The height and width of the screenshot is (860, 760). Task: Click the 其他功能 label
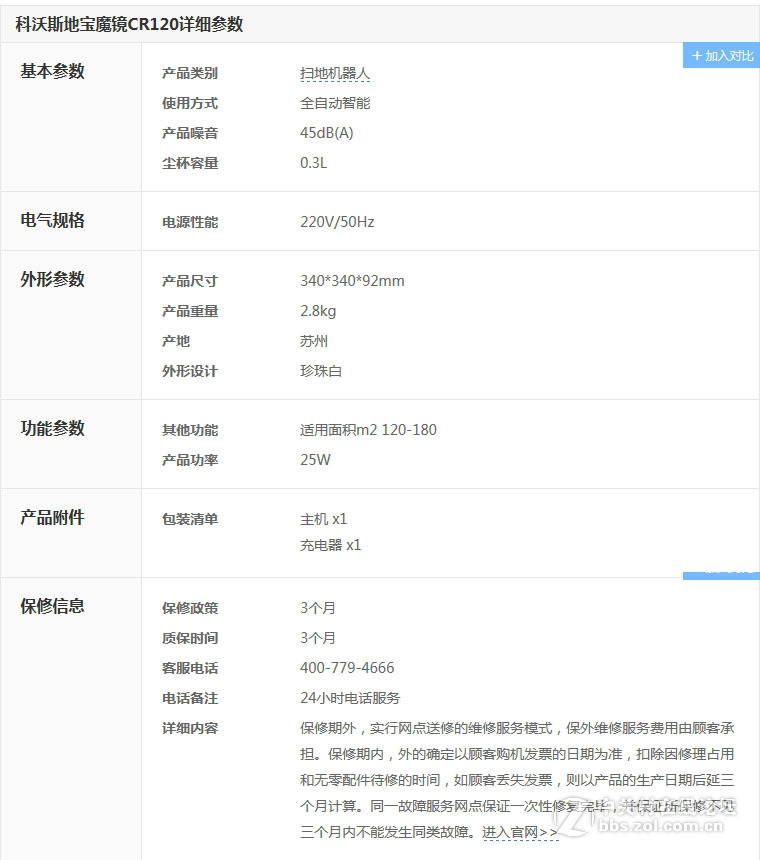(x=190, y=430)
